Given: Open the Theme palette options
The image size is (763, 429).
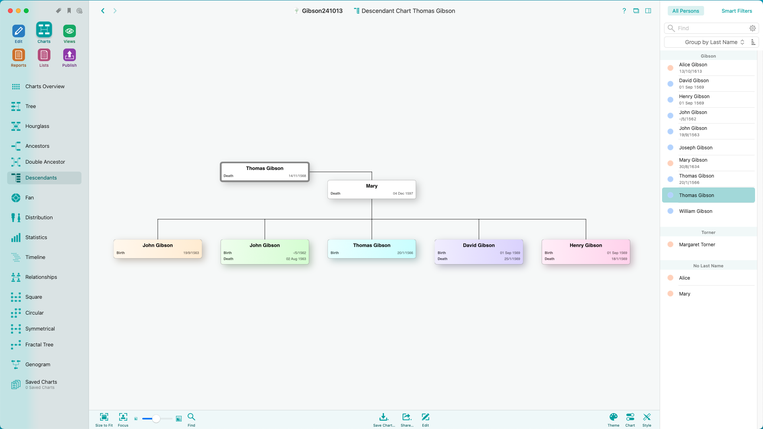Looking at the screenshot, I should 613,419.
